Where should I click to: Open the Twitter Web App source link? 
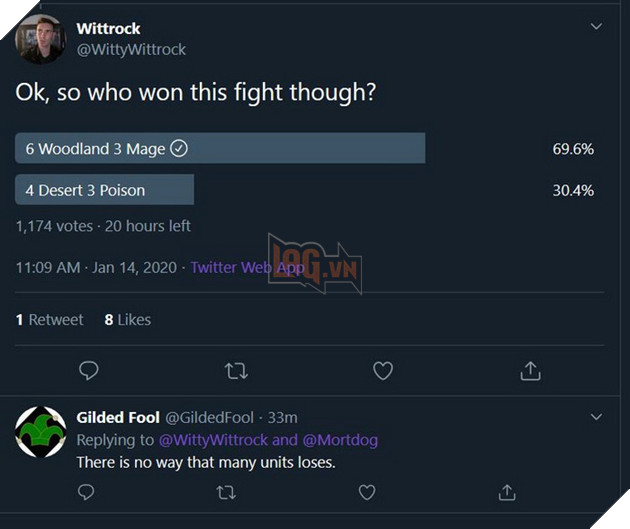247,267
